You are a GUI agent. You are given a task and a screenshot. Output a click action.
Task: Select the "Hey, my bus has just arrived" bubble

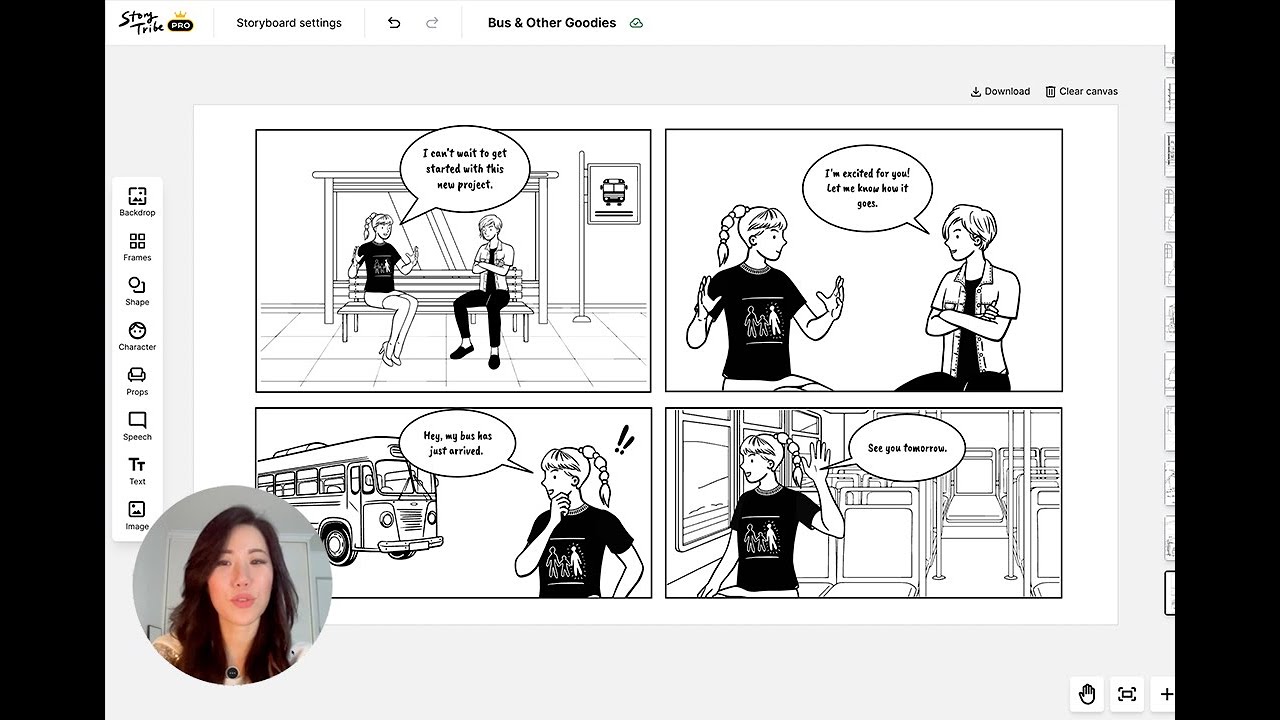click(457, 443)
